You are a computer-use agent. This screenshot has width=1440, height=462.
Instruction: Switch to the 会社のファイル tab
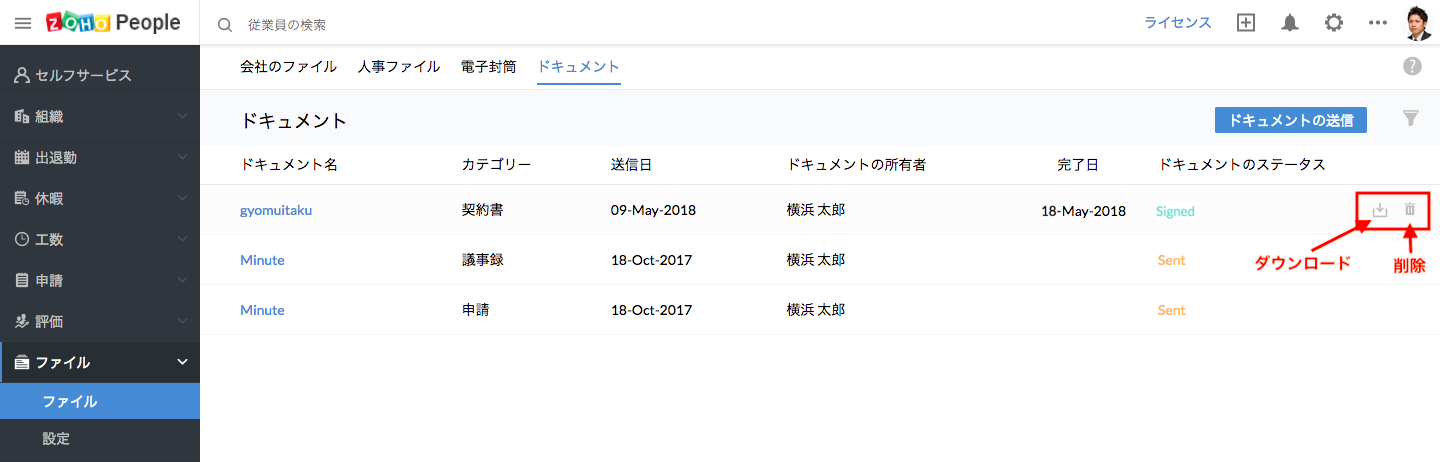pyautogui.click(x=288, y=67)
